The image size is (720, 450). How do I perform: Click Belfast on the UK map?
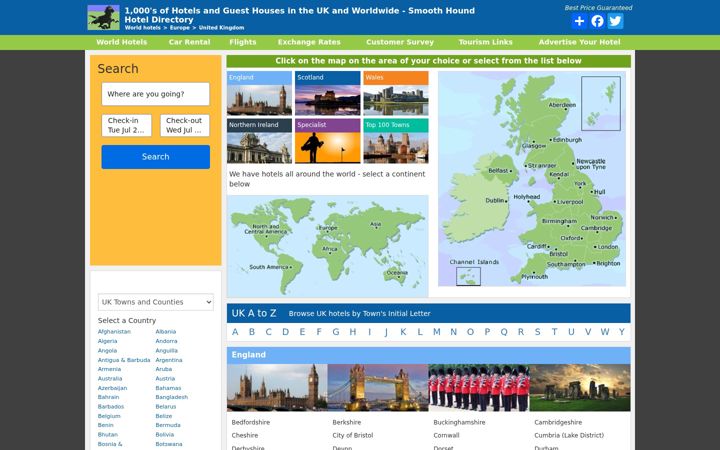tap(500, 171)
